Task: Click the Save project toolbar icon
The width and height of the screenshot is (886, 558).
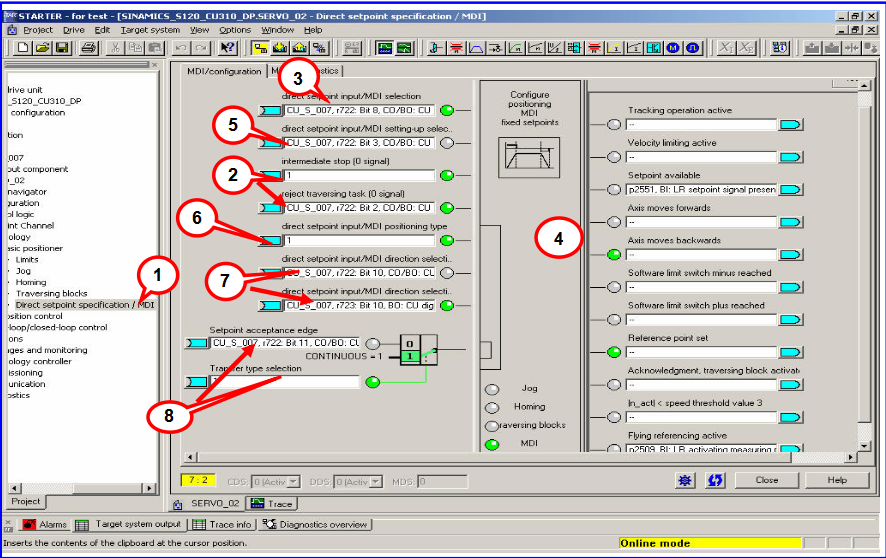Action: tap(62, 47)
